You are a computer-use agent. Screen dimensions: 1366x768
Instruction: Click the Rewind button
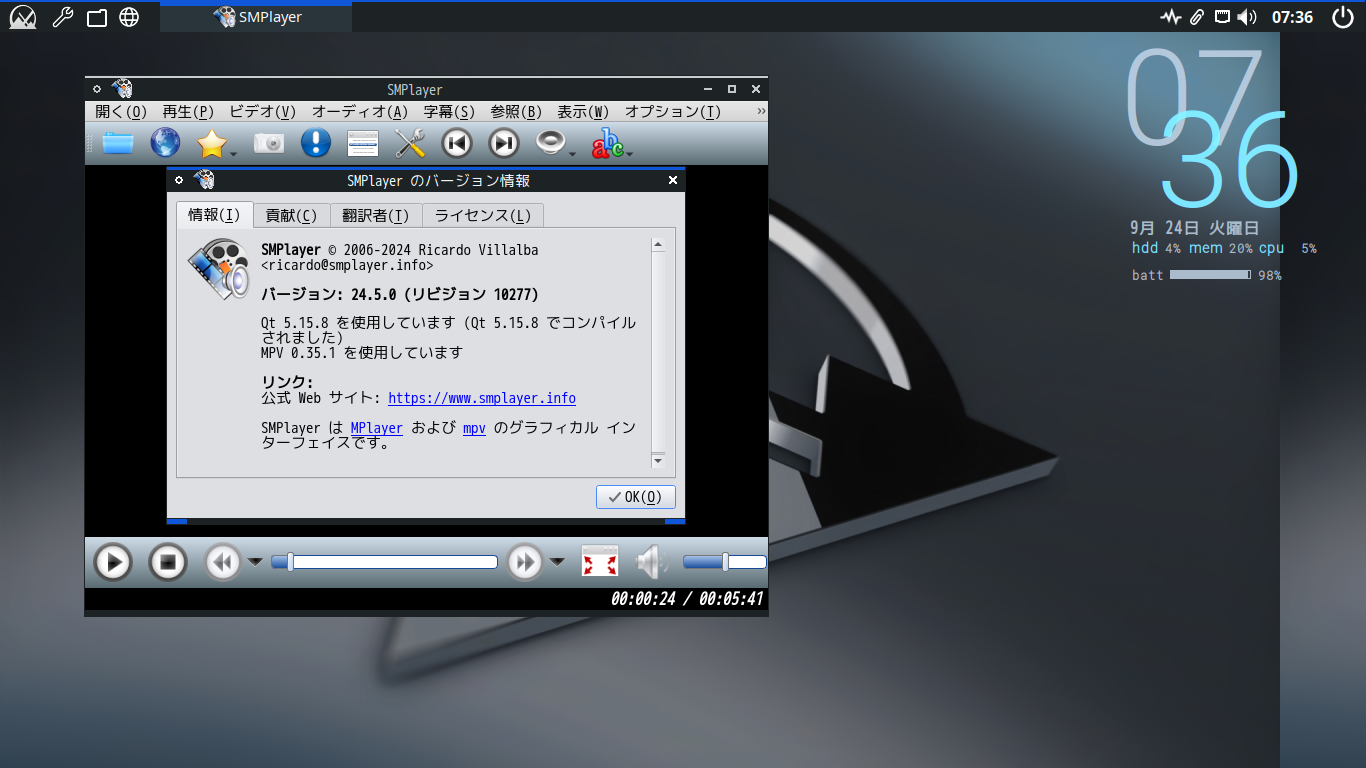click(x=222, y=562)
